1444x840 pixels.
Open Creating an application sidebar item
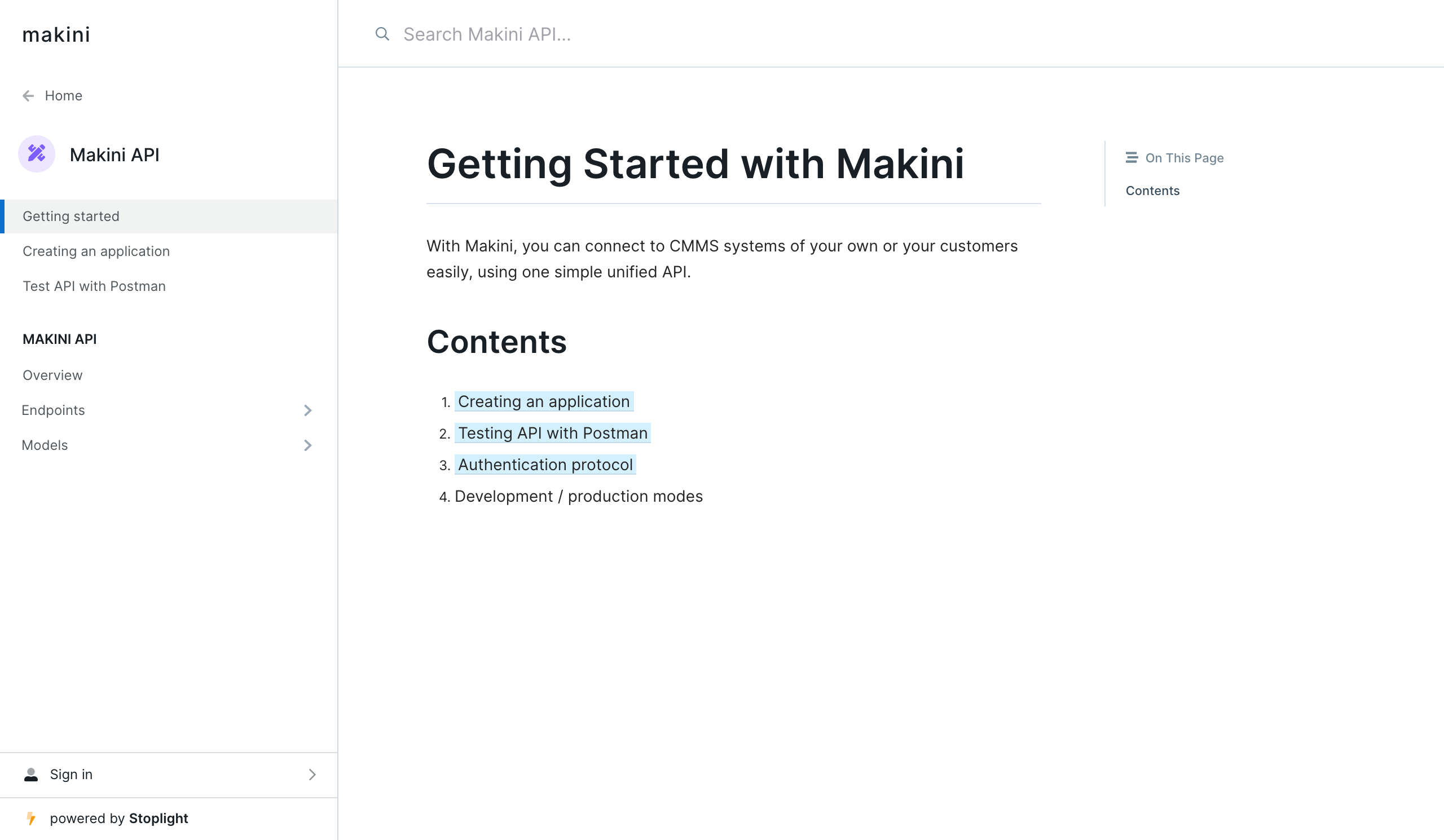(169, 251)
